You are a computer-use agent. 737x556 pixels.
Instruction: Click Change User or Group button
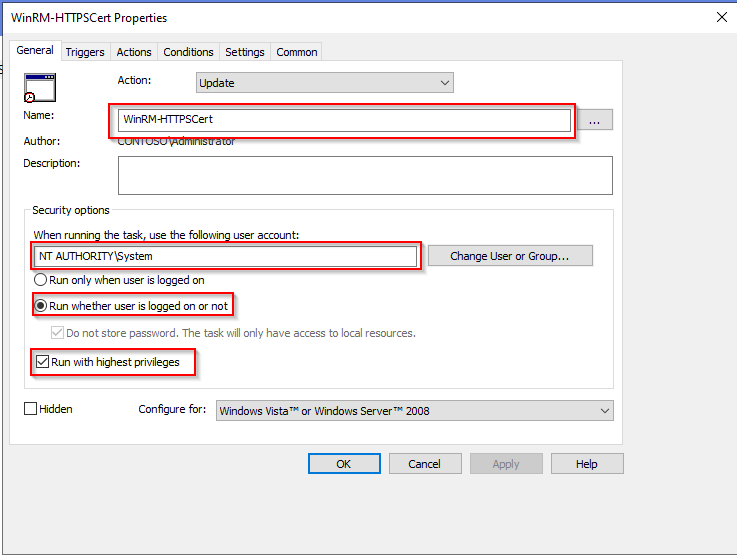pos(509,256)
